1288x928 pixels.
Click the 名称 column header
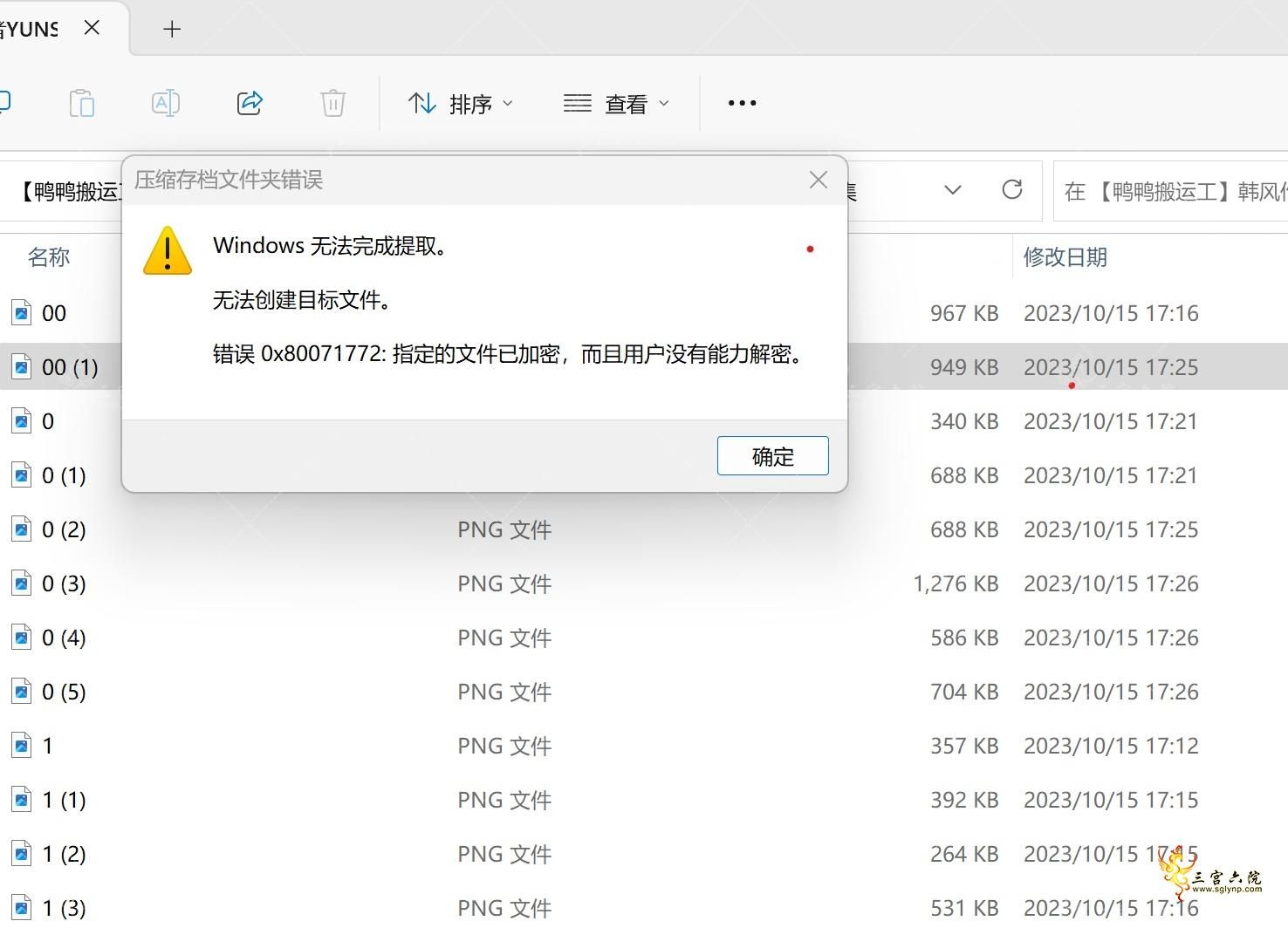pos(49,257)
